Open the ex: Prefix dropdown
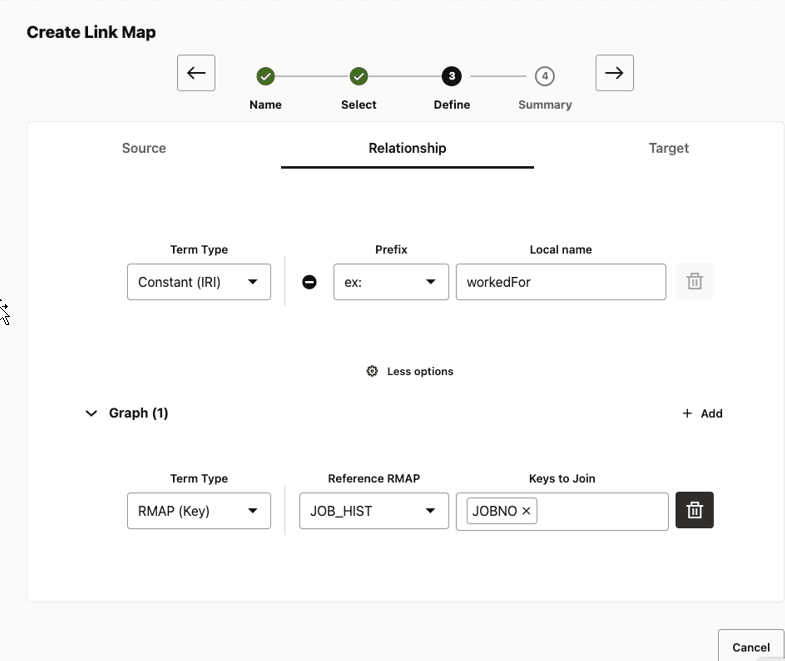This screenshot has height=661, width=785. click(x=391, y=282)
